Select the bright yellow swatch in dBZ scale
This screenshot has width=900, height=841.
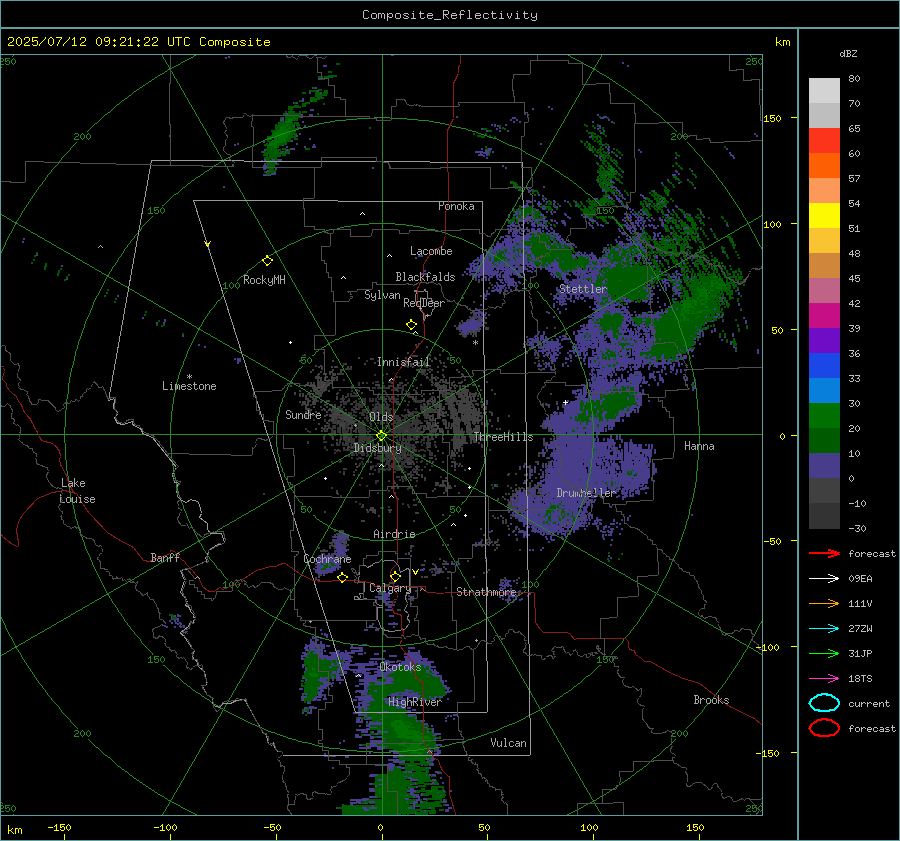[x=824, y=216]
